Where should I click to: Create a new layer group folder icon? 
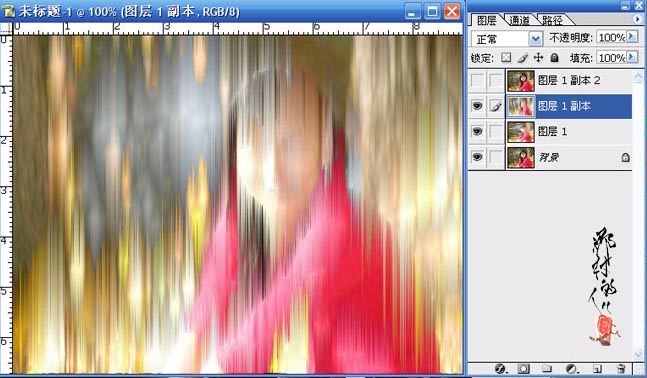coord(547,368)
